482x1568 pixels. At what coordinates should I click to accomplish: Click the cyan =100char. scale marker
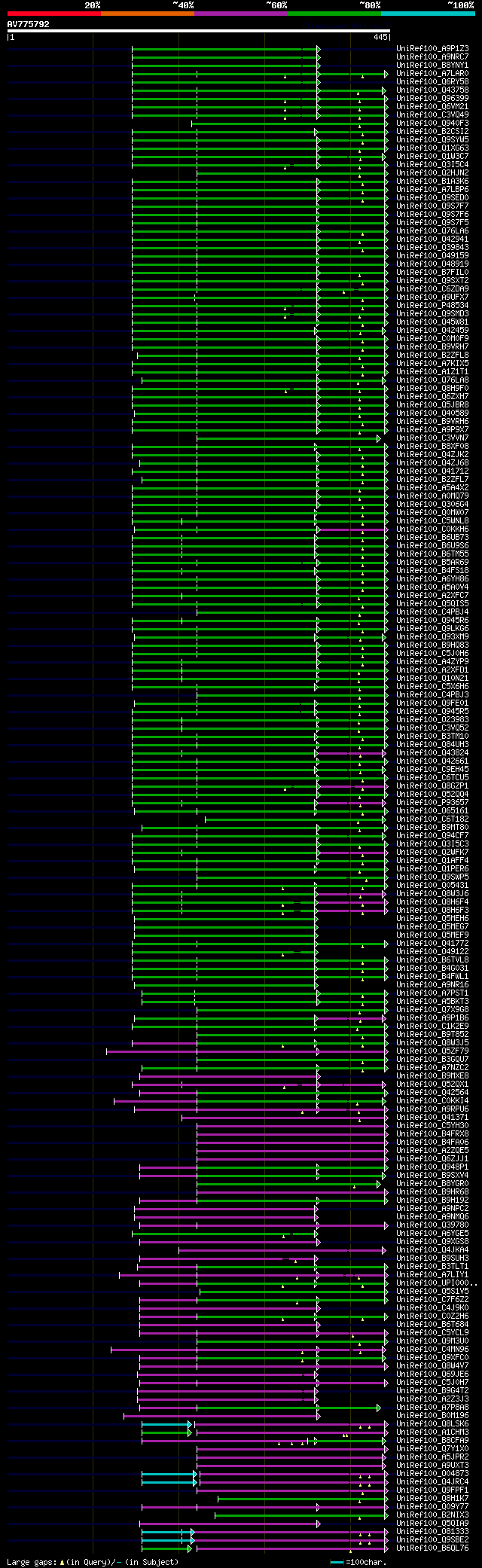coord(337,1562)
